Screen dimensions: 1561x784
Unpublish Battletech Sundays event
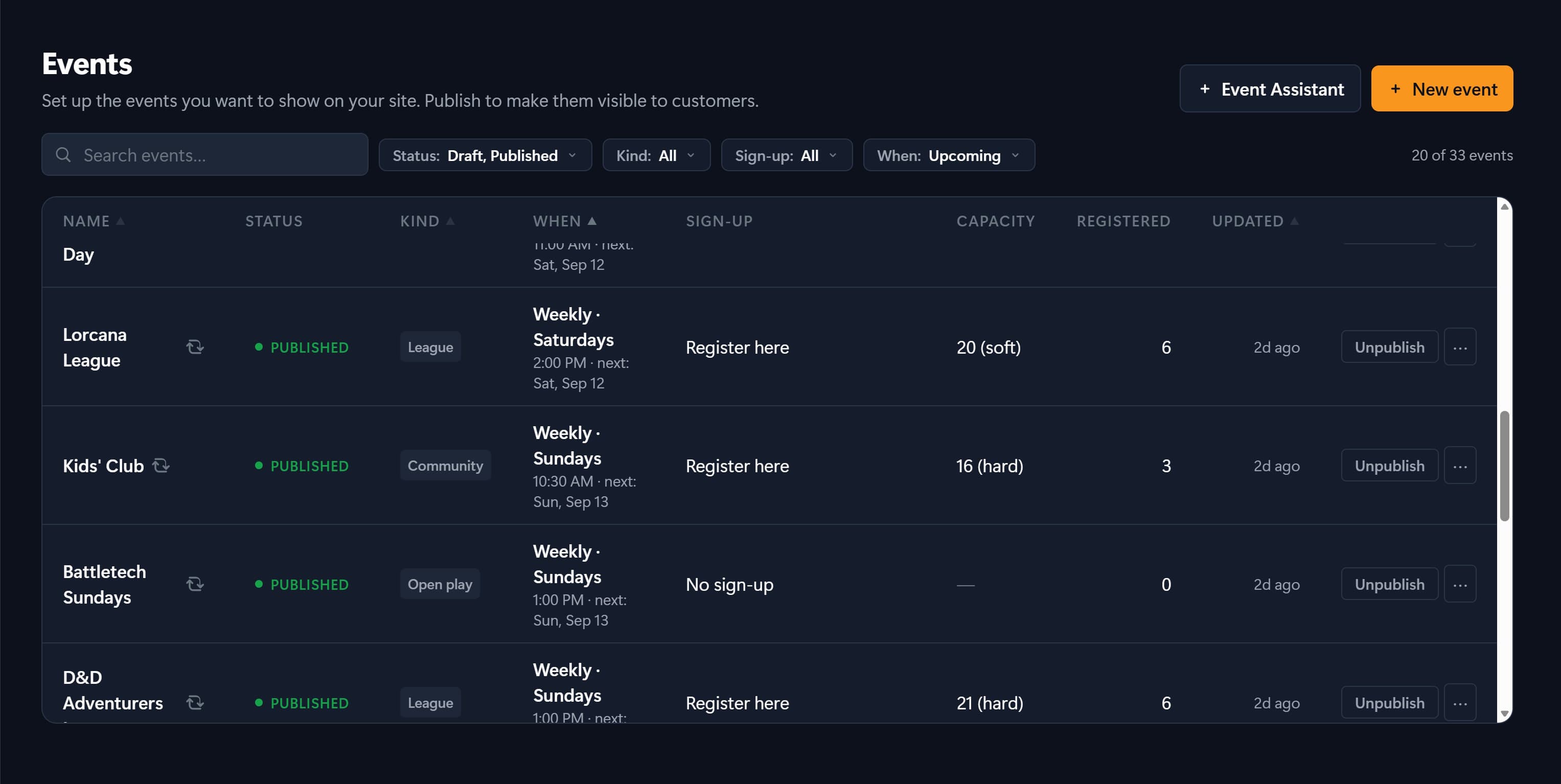[1389, 584]
